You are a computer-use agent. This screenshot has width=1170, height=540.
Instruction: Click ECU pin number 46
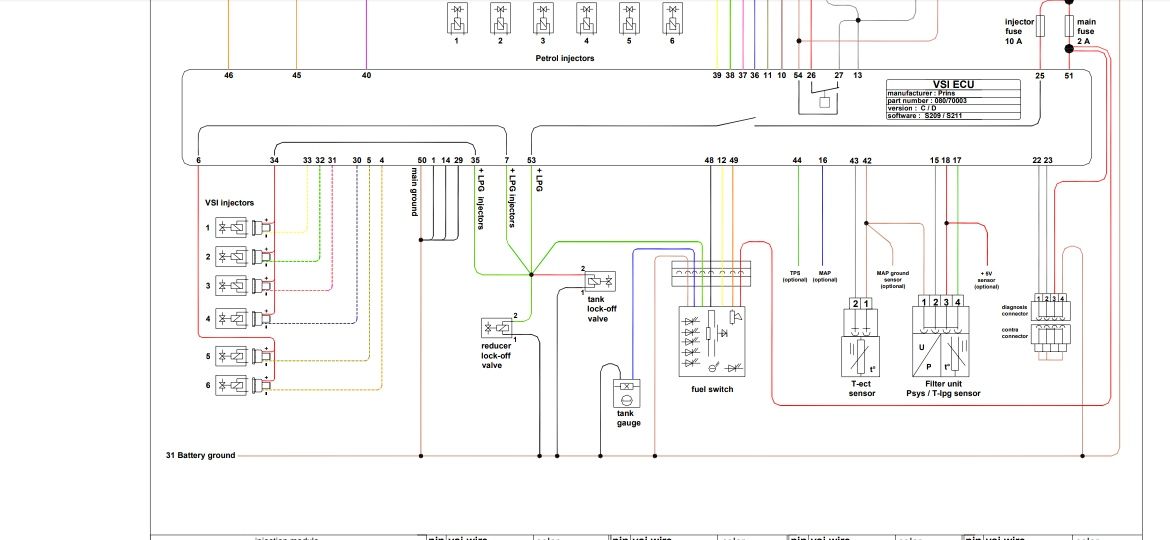click(228, 75)
